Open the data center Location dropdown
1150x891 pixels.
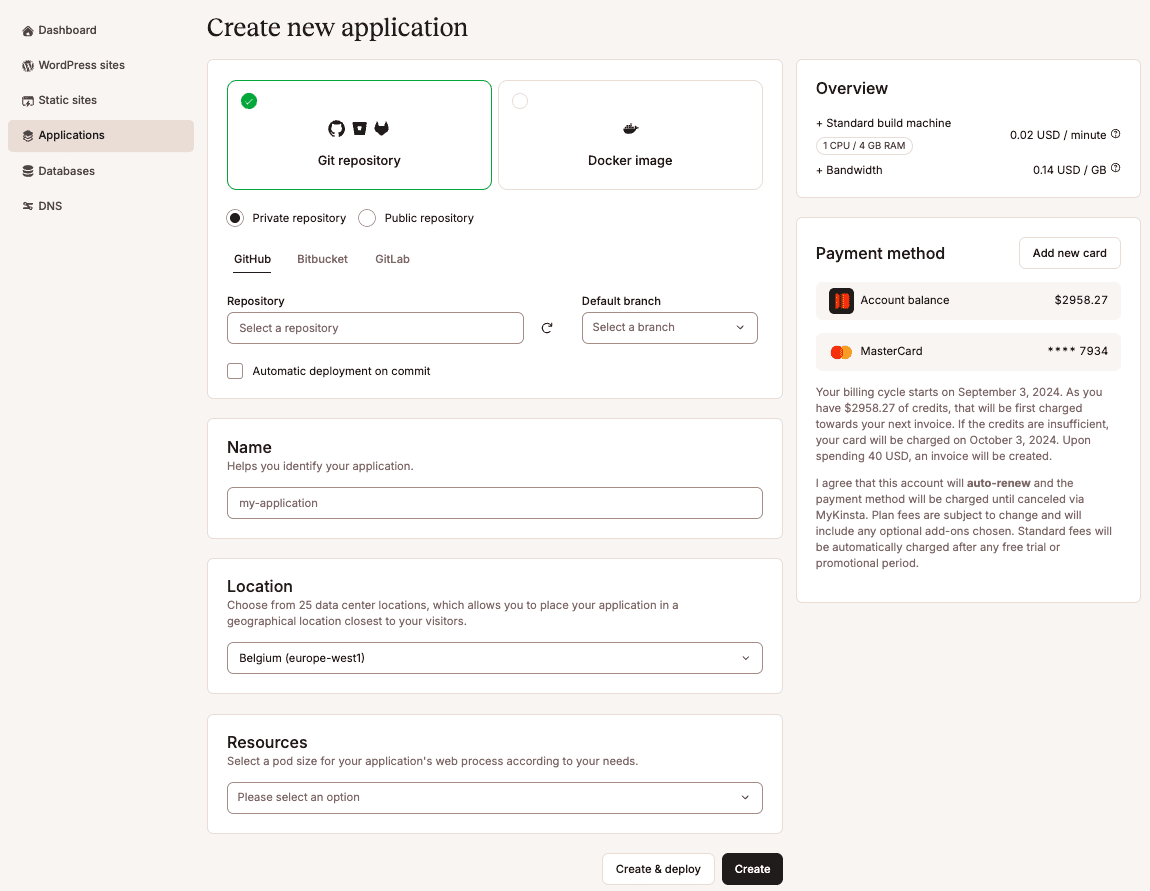click(x=494, y=658)
